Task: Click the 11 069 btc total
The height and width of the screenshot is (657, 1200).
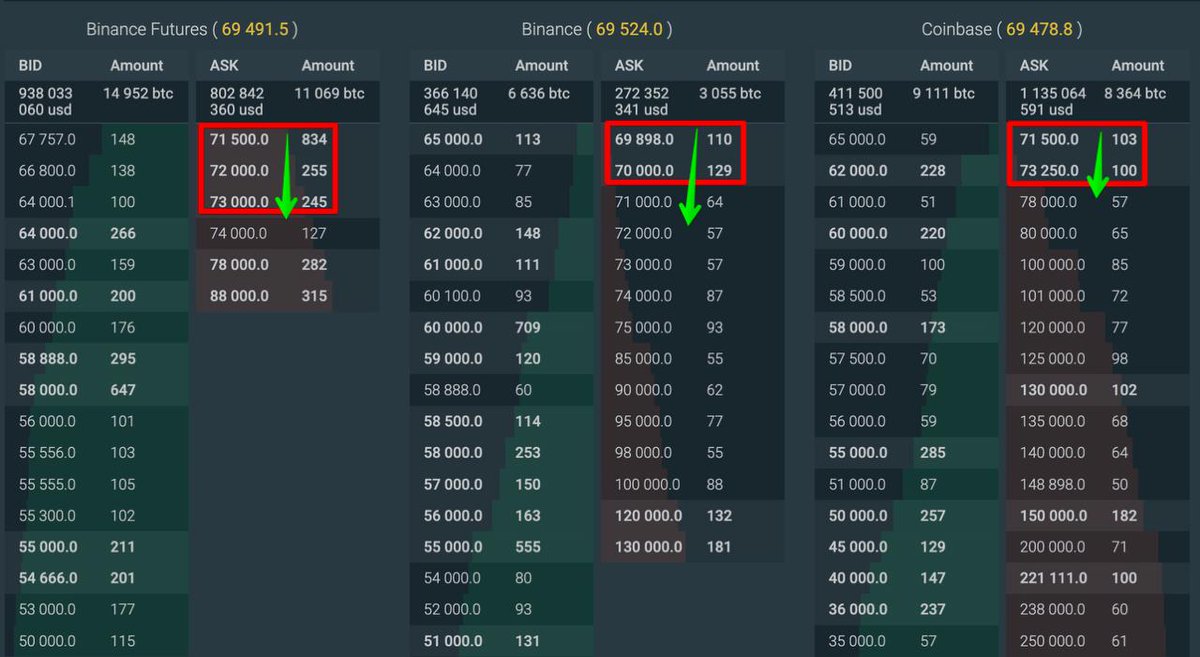Action: pyautogui.click(x=330, y=93)
